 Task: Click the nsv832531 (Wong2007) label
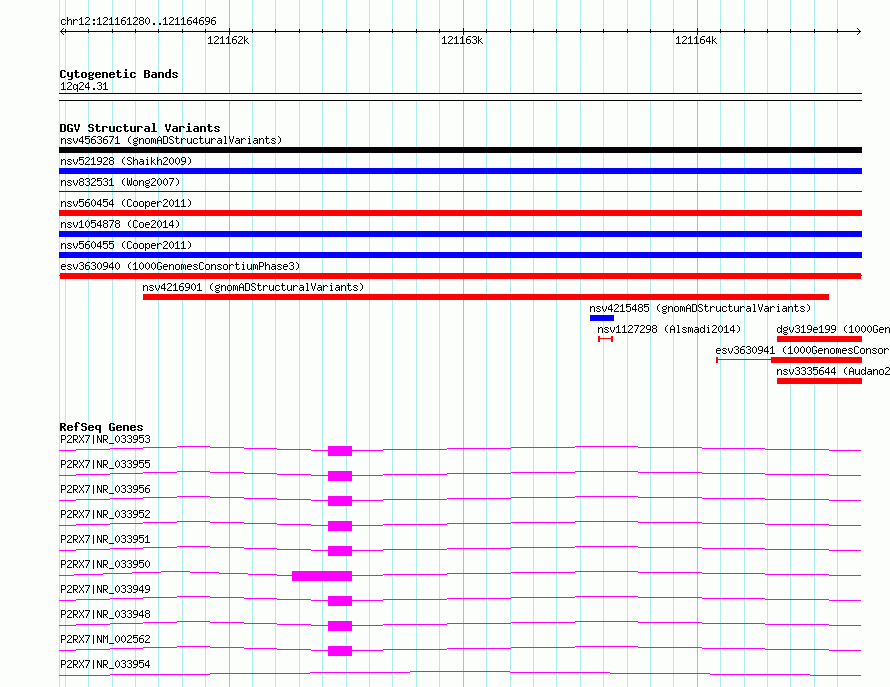120,182
